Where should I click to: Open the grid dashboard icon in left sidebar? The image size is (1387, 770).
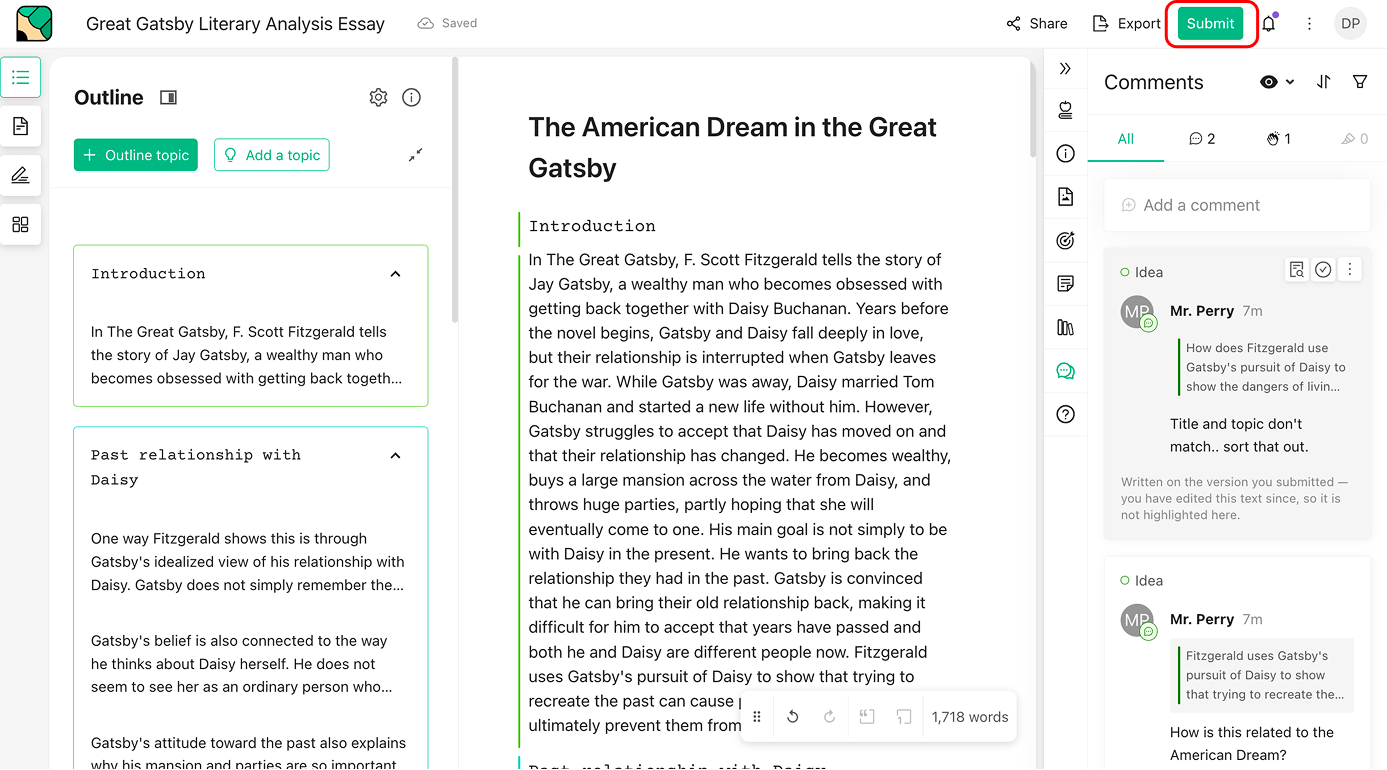pos(21,224)
